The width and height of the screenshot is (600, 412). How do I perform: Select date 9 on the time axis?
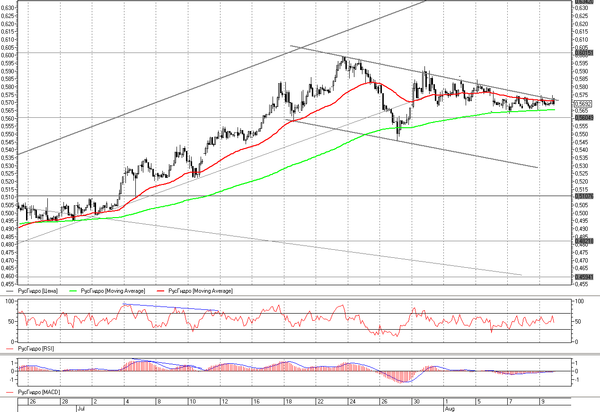543,402
